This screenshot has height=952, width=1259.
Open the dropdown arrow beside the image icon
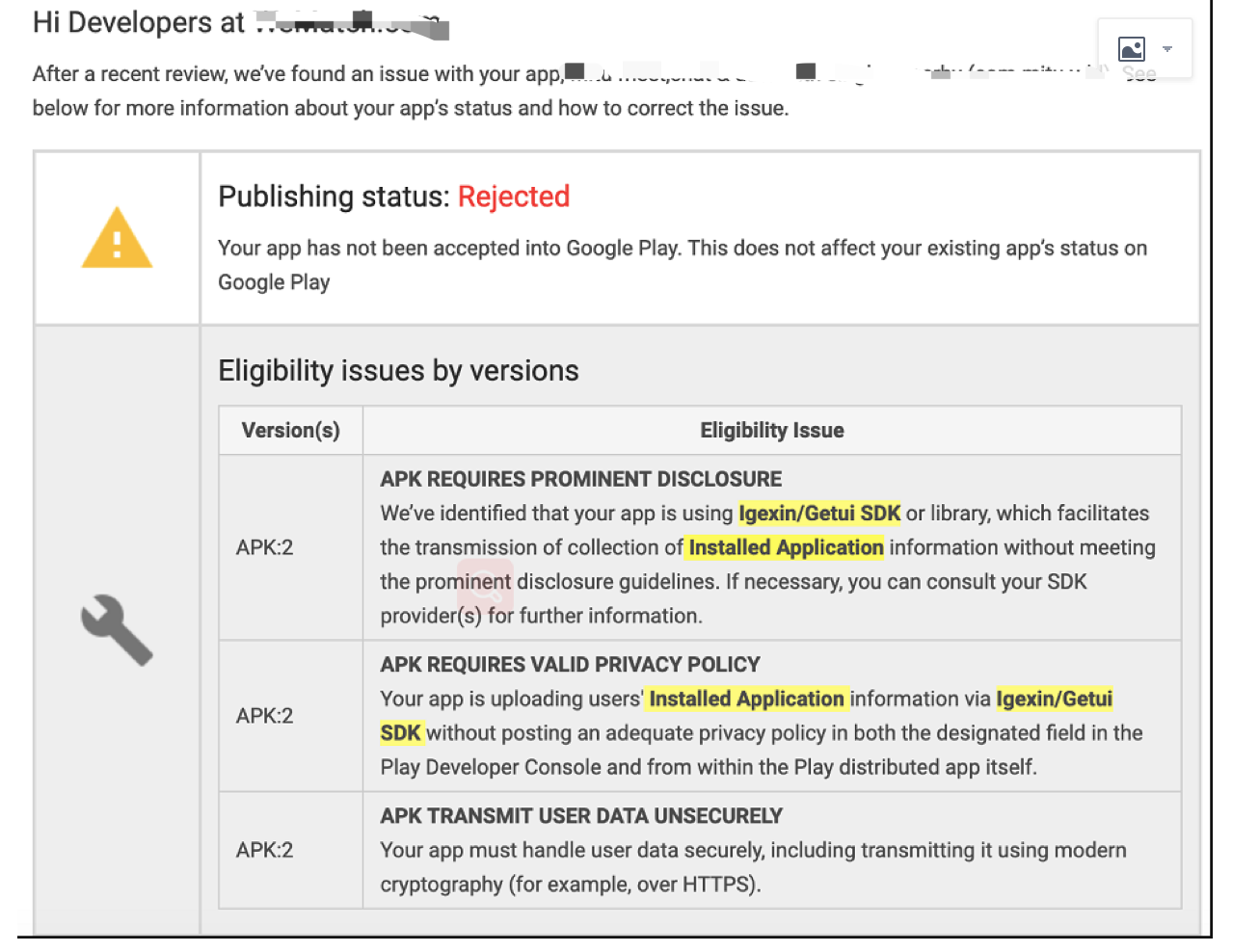1167,48
